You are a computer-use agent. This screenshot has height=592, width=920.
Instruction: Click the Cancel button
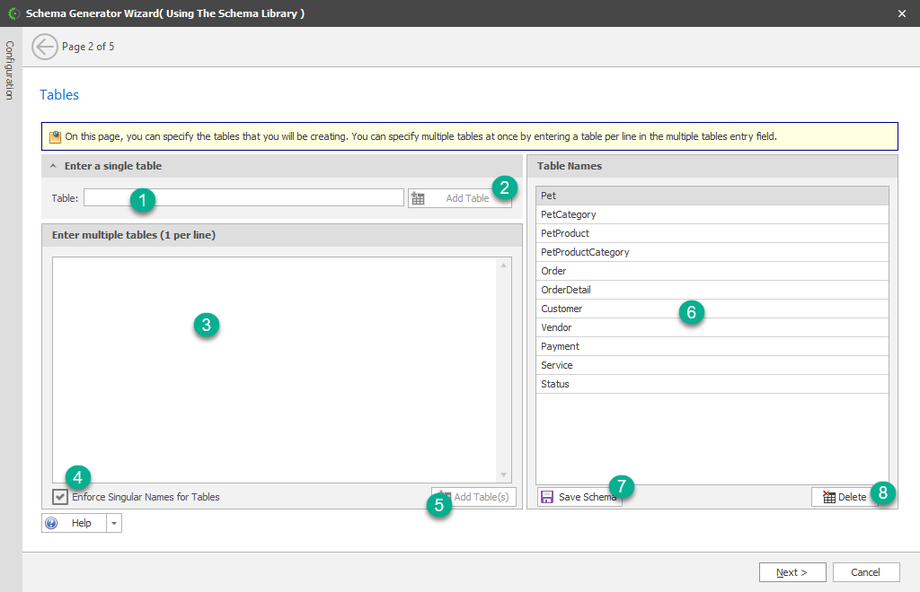[x=865, y=572]
